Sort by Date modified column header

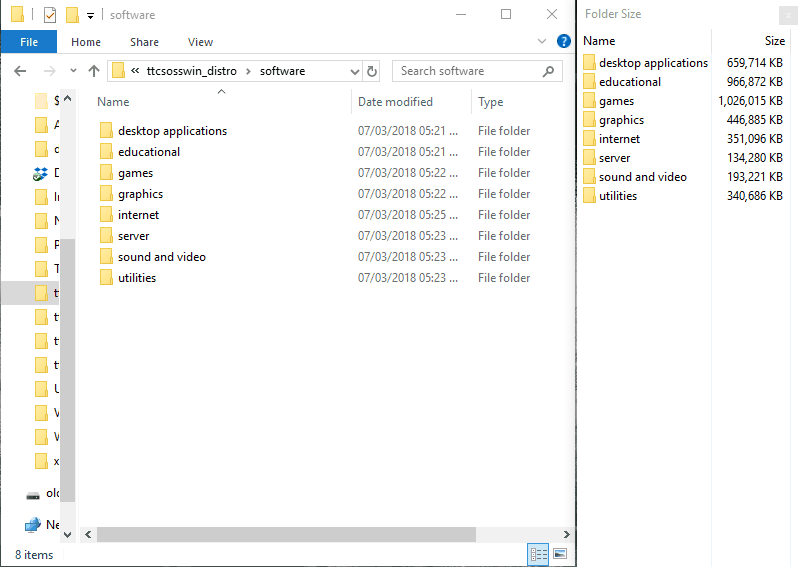click(x=395, y=102)
